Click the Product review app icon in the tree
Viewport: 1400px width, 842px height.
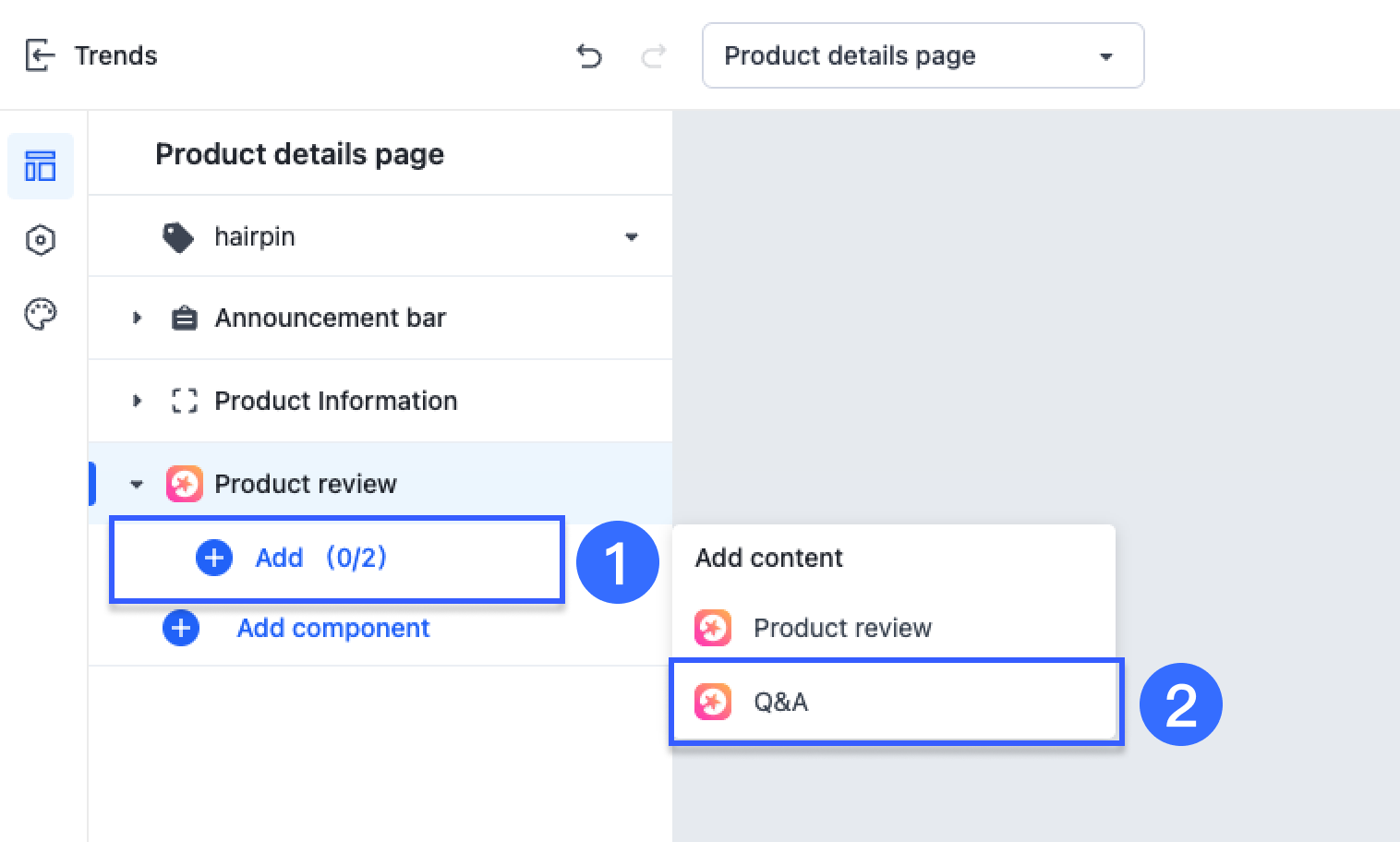click(184, 483)
